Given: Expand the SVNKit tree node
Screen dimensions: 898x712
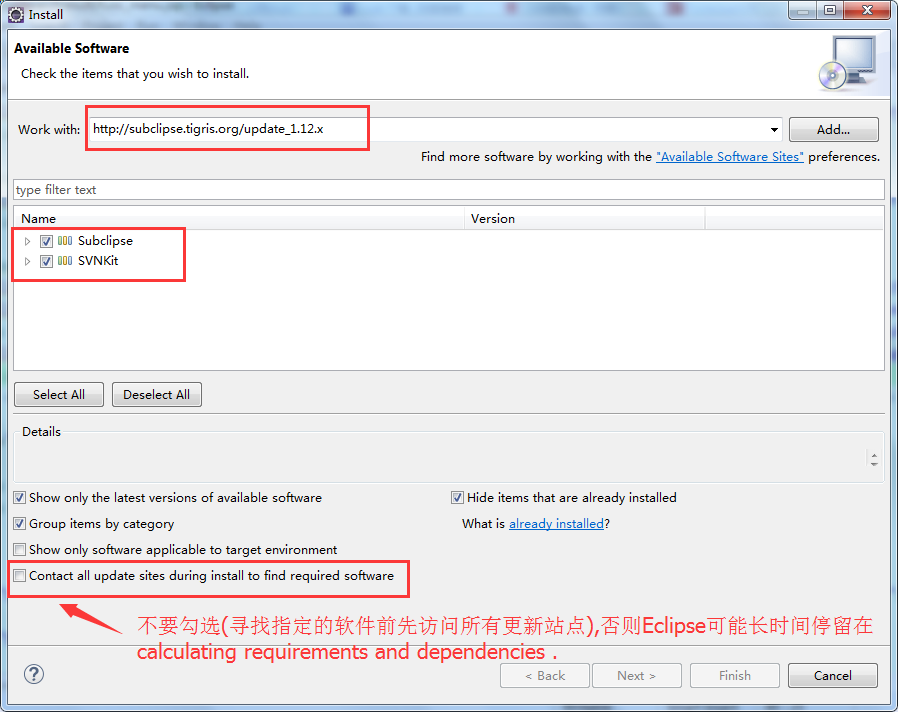Looking at the screenshot, I should 27,261.
